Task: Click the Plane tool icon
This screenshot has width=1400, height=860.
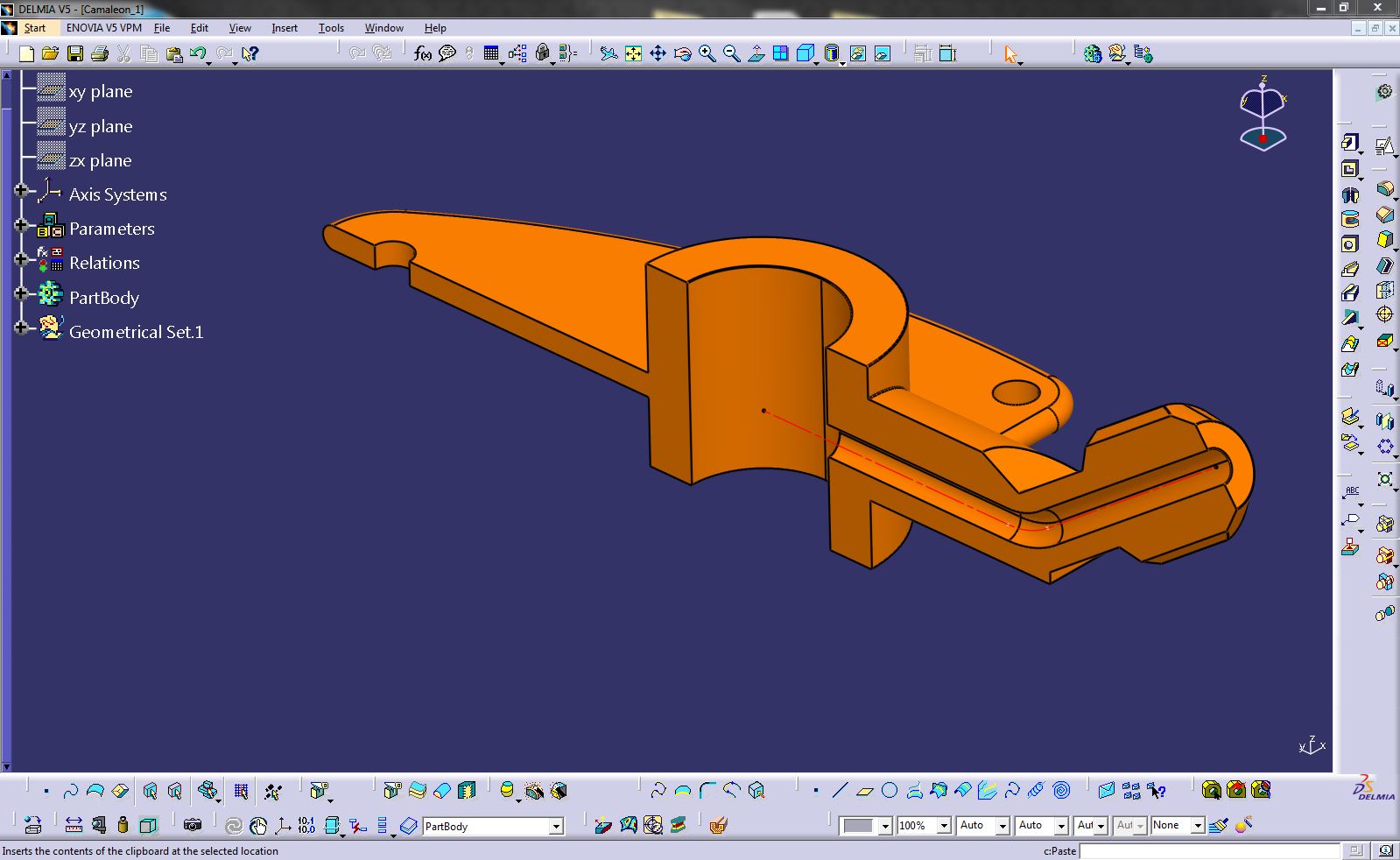Action: (865, 791)
